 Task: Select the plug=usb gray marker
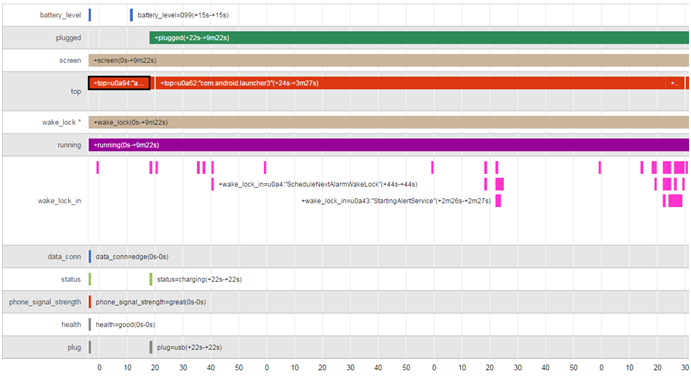(151, 347)
